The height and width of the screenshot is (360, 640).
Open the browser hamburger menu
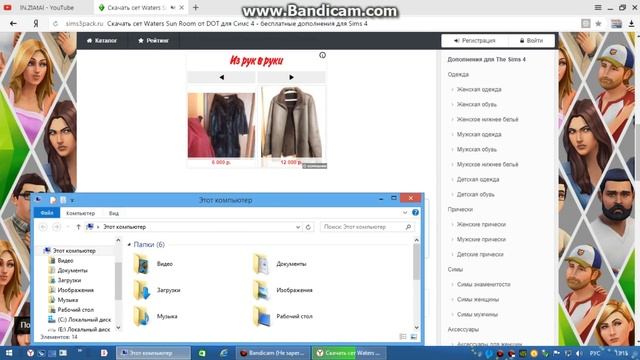click(598, 7)
